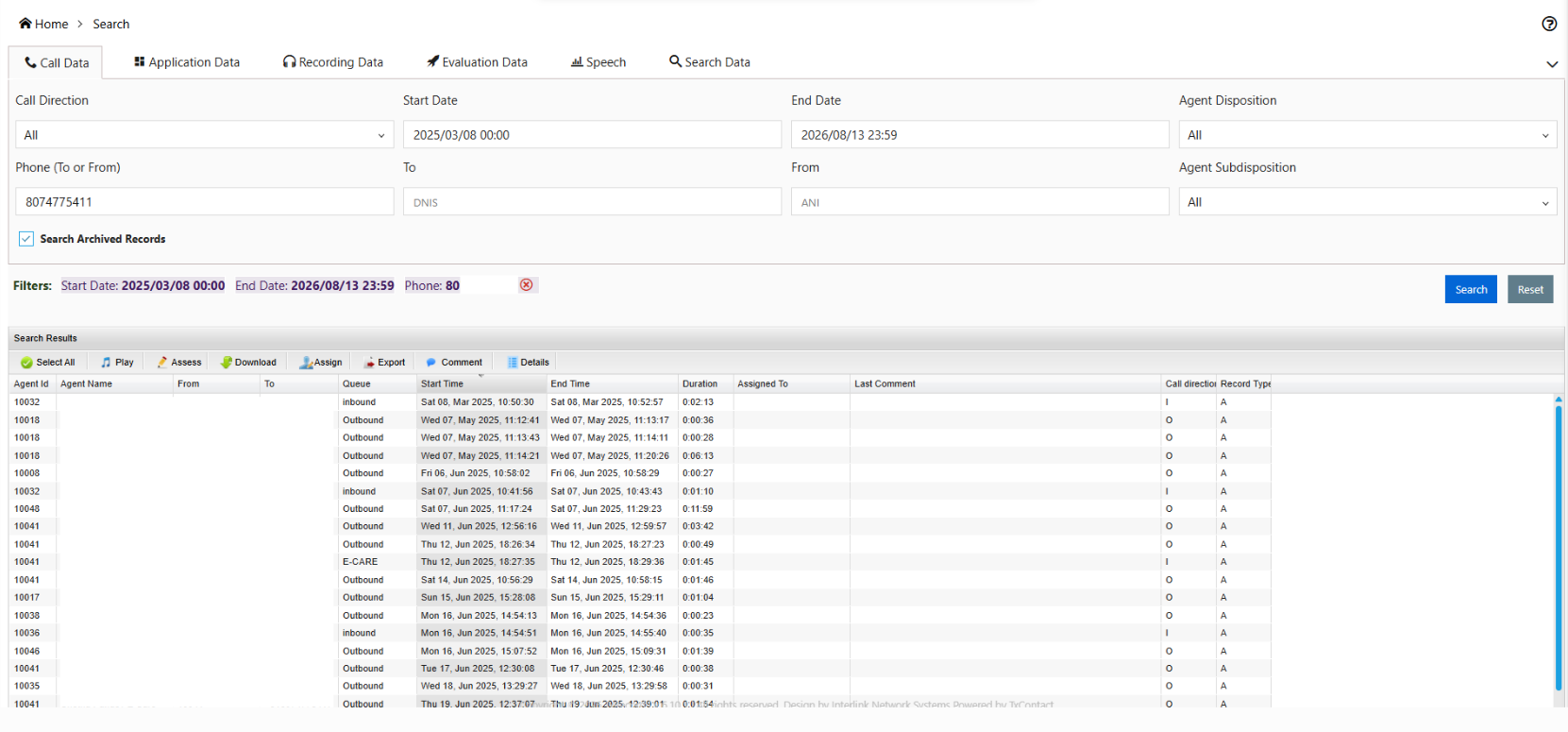Collapse the search panel chevron
1568x732 pixels.
tap(1552, 64)
